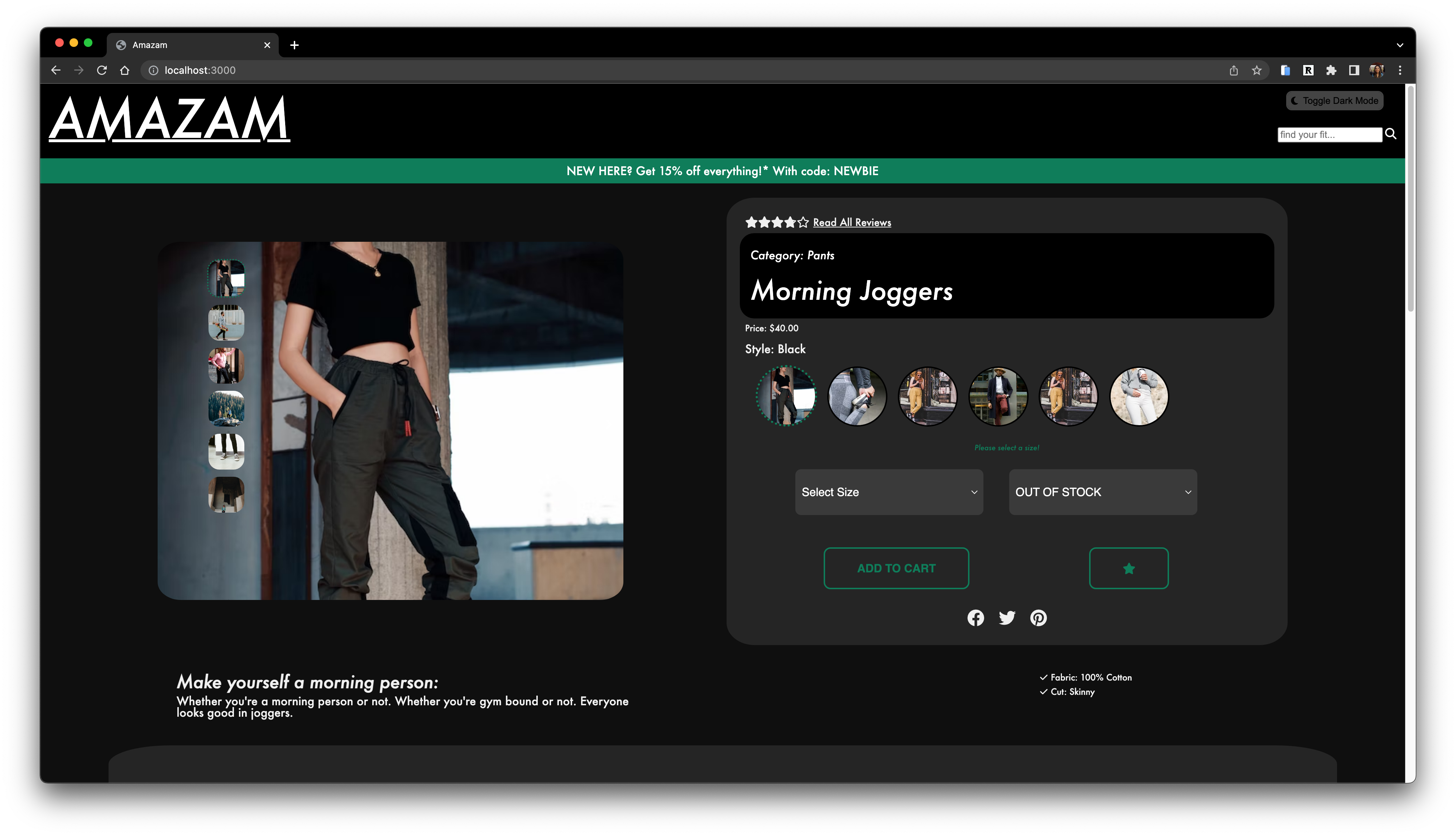Open browser share icon
This screenshot has width=1456, height=836.
coord(1234,70)
